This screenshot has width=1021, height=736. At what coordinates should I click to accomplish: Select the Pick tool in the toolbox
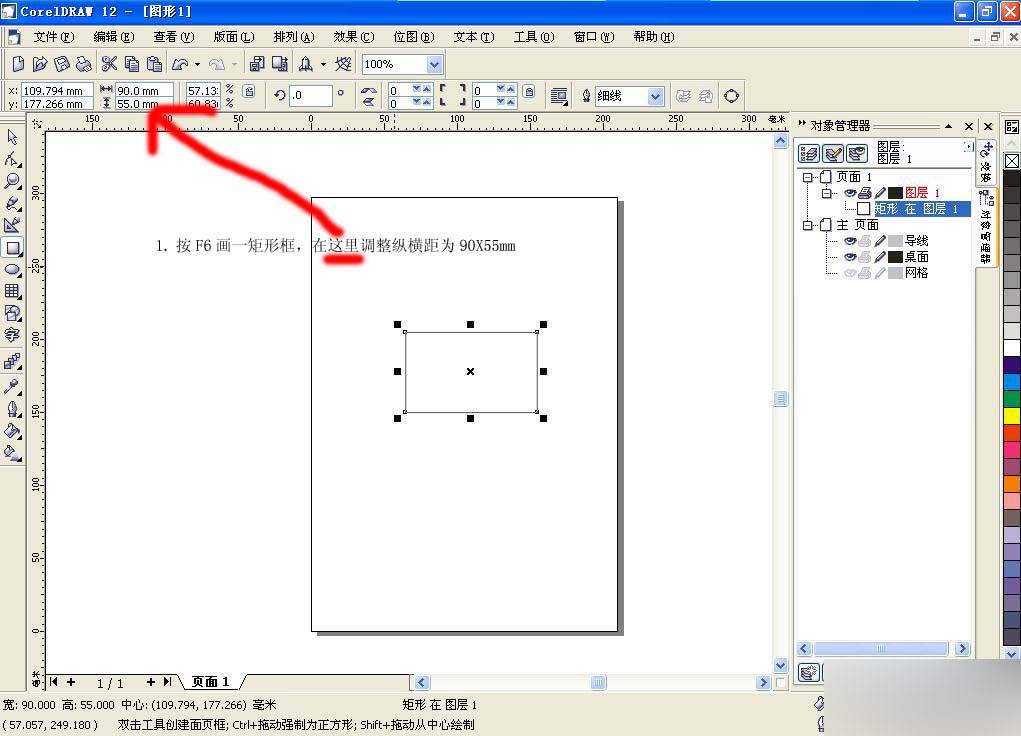(12, 137)
